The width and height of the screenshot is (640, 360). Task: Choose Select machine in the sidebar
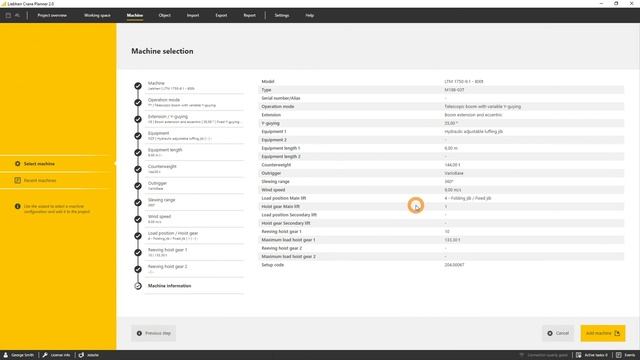(39, 164)
